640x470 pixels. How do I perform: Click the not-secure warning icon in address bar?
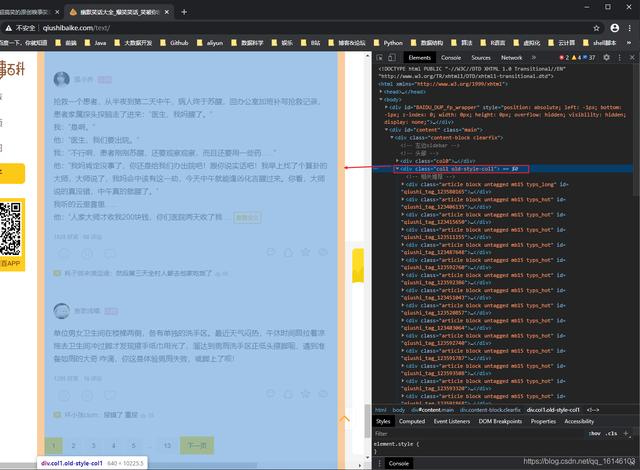point(8,28)
